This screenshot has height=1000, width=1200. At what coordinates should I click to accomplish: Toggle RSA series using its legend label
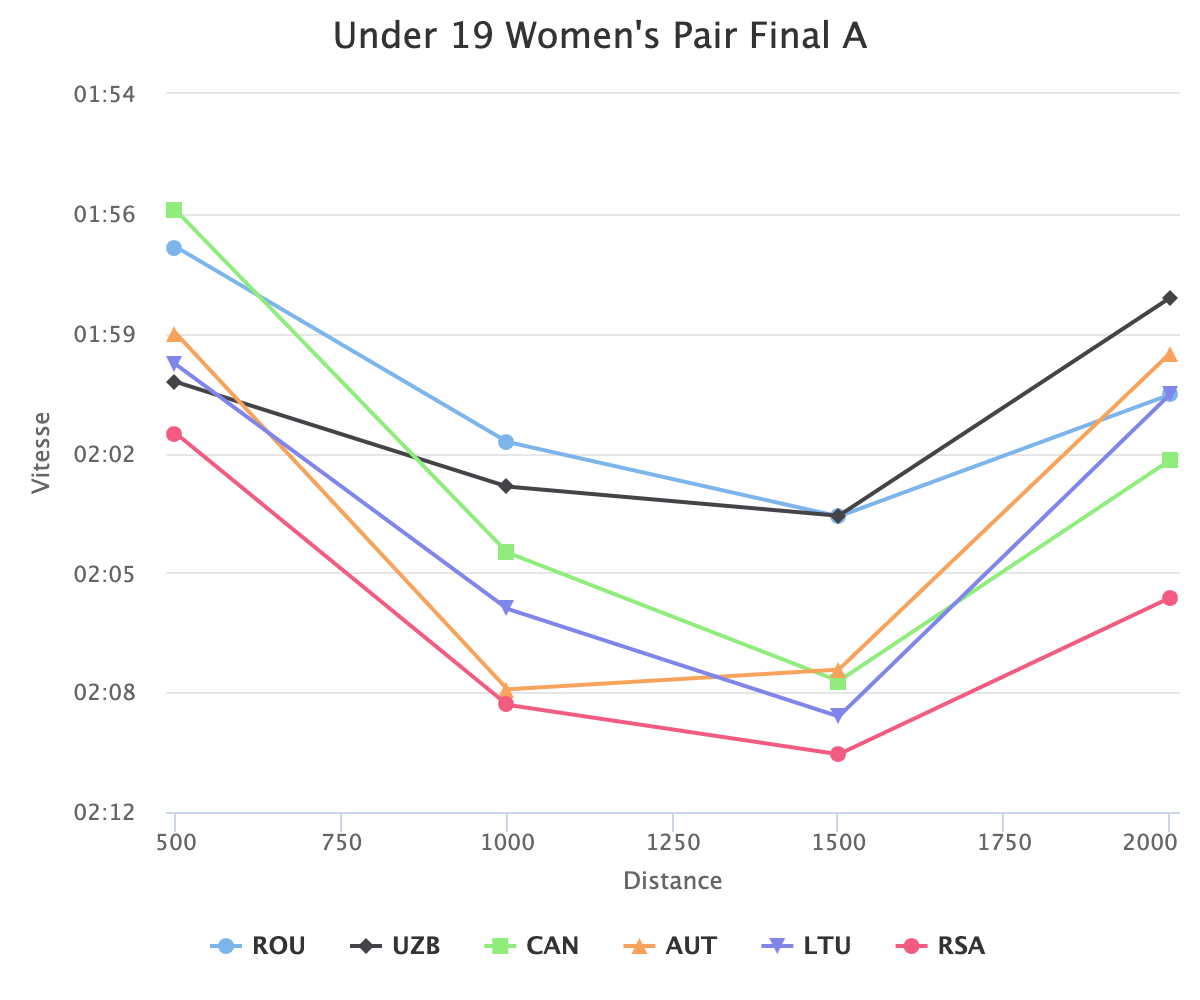(960, 945)
